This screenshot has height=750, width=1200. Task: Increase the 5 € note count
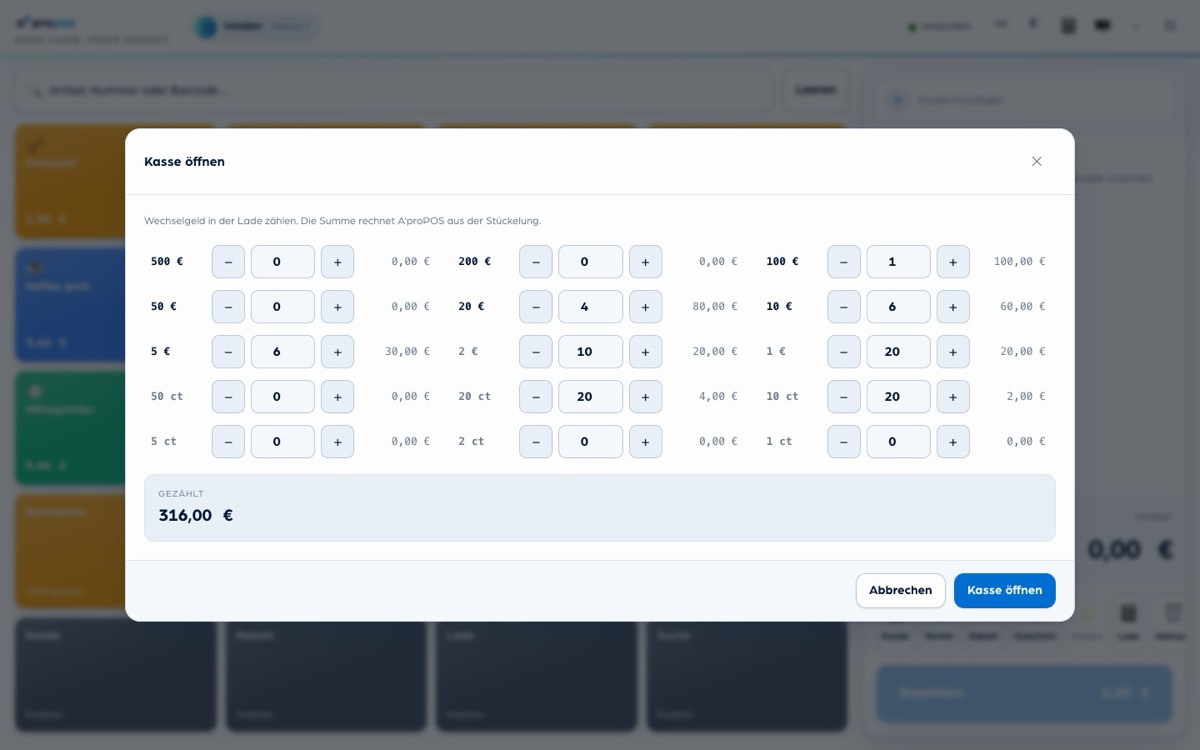pyautogui.click(x=337, y=352)
